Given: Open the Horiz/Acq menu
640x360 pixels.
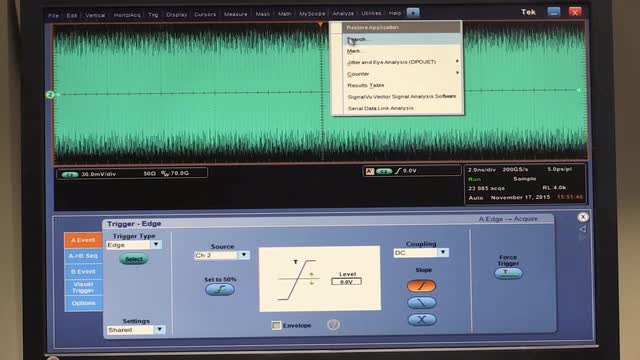Looking at the screenshot, I should point(127,15).
